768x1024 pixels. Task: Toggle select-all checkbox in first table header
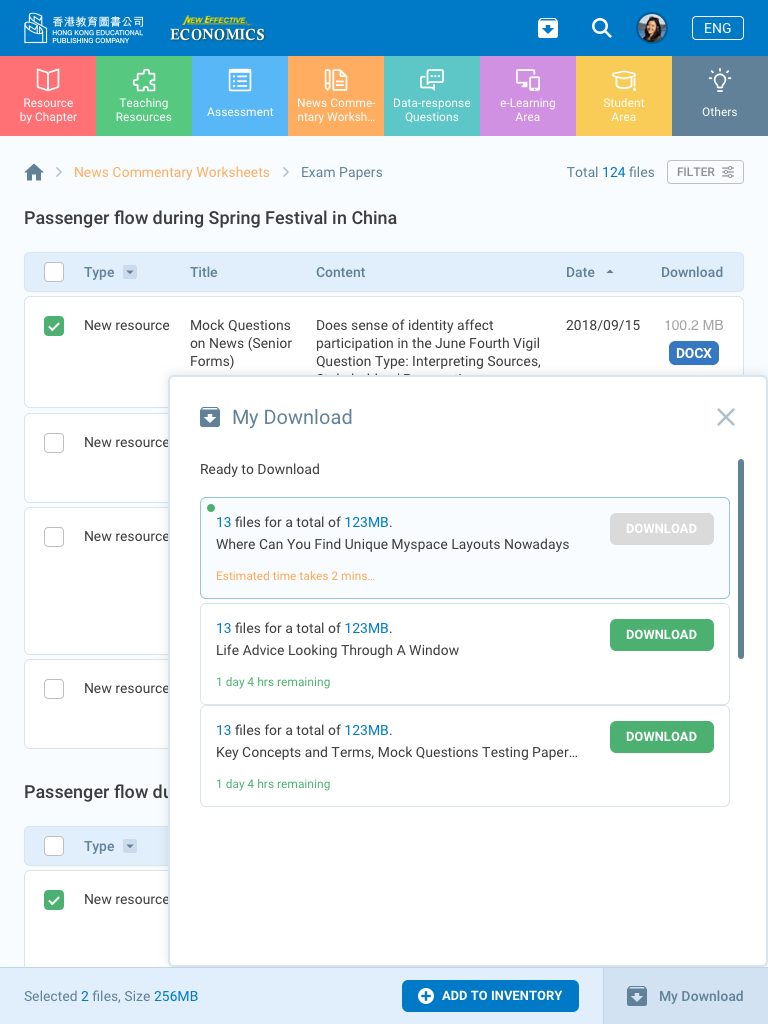click(x=54, y=272)
